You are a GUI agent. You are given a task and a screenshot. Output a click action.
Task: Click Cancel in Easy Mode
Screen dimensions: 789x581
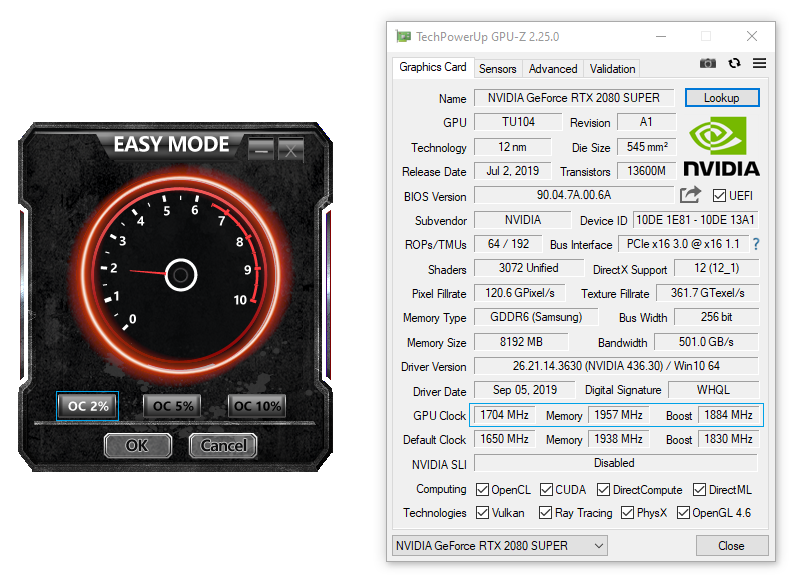pyautogui.click(x=223, y=445)
